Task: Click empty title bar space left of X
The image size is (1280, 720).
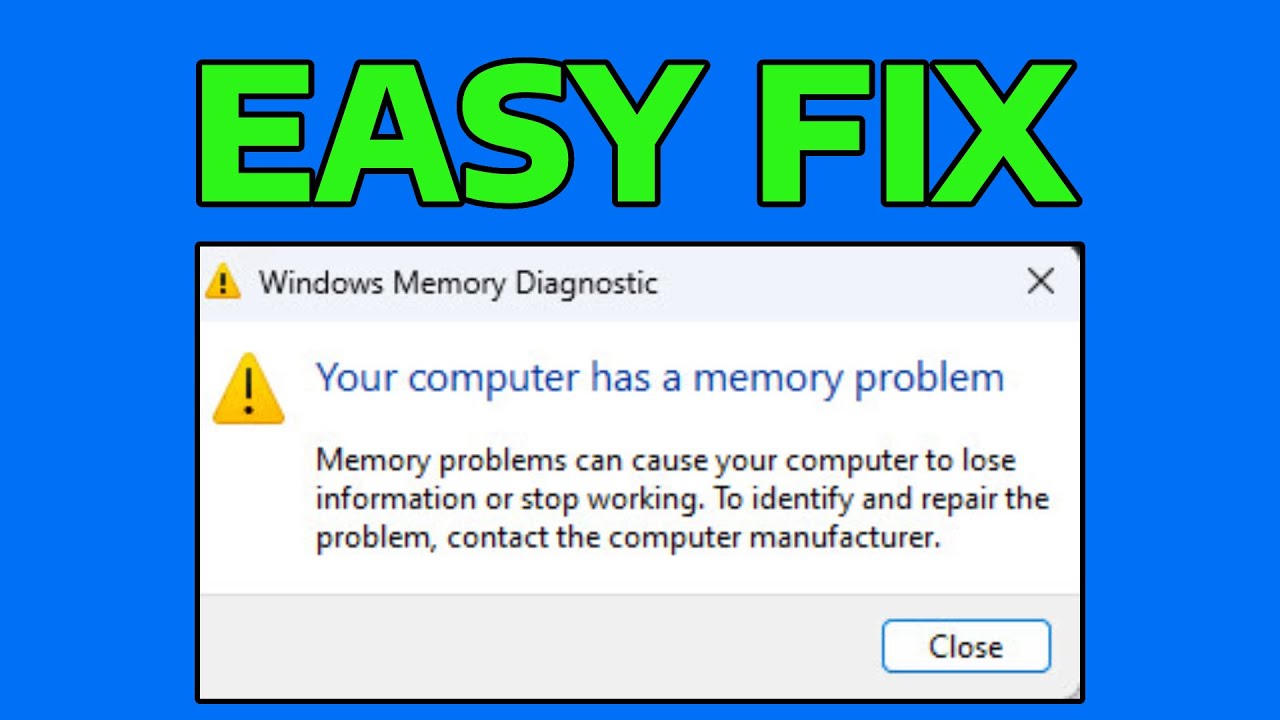Action: tap(840, 283)
